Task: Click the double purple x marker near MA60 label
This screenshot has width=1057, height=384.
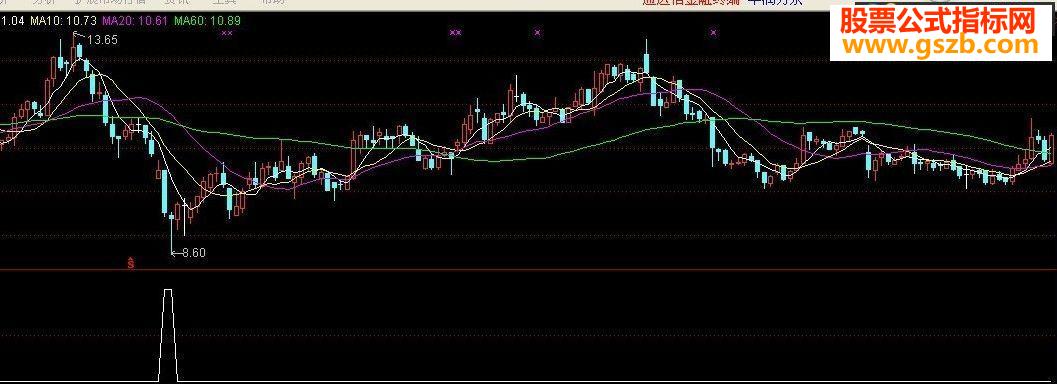Action: (x=226, y=32)
